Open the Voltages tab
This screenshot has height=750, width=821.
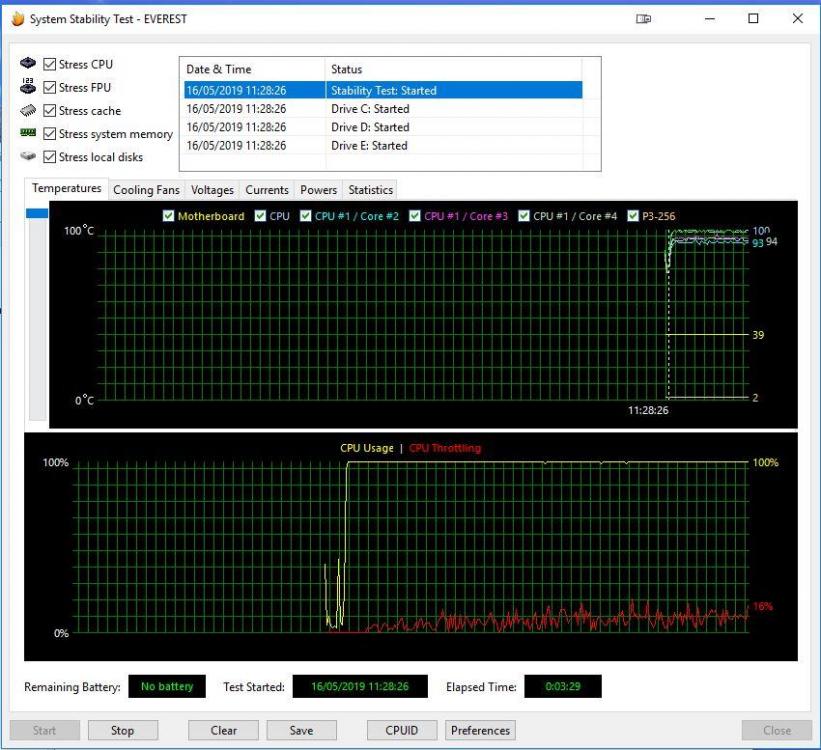point(212,190)
